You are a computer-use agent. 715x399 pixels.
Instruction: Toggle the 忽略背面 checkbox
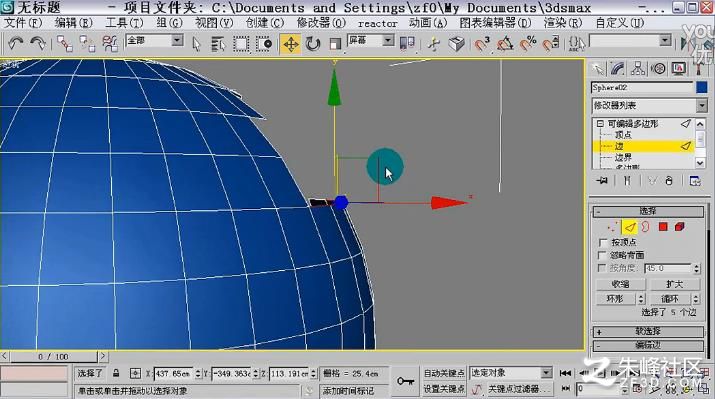tap(603, 255)
